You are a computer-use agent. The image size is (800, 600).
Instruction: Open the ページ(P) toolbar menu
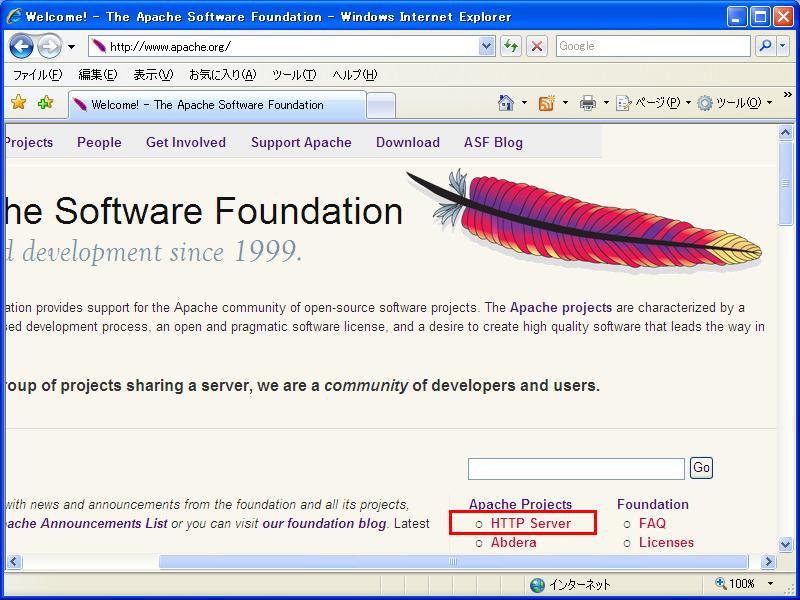(x=654, y=103)
